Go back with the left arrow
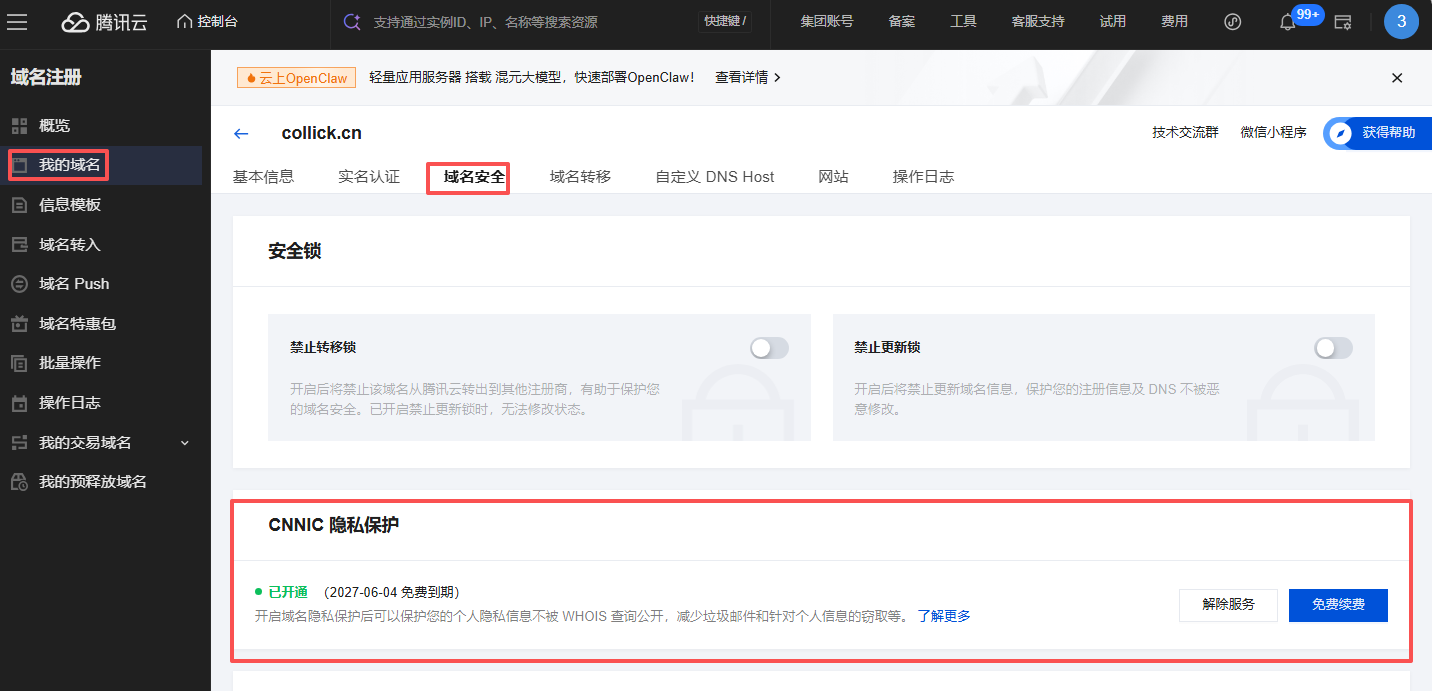 (240, 133)
